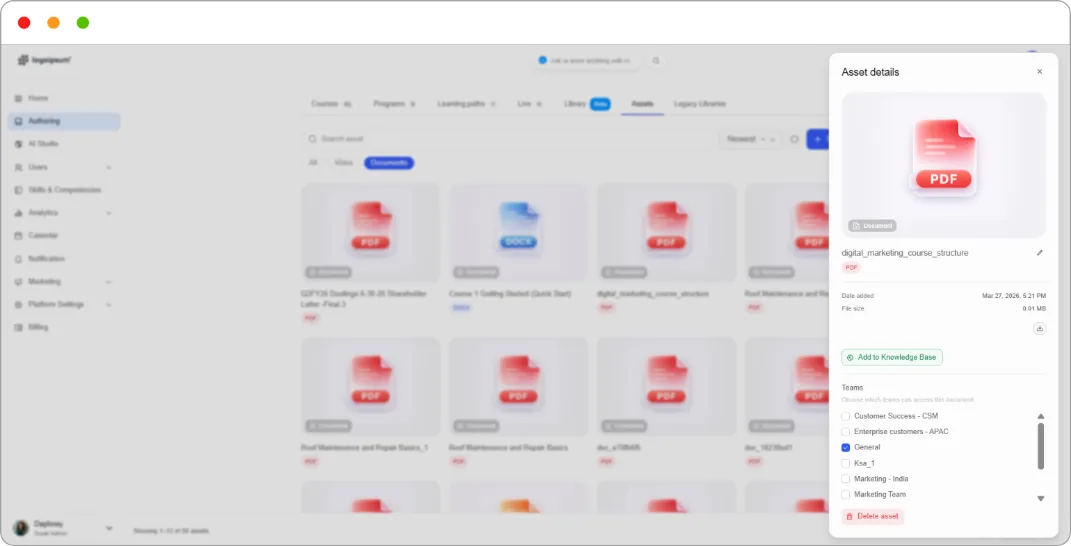
Task: Expand the Marketing submenu chevron
Action: (x=109, y=282)
